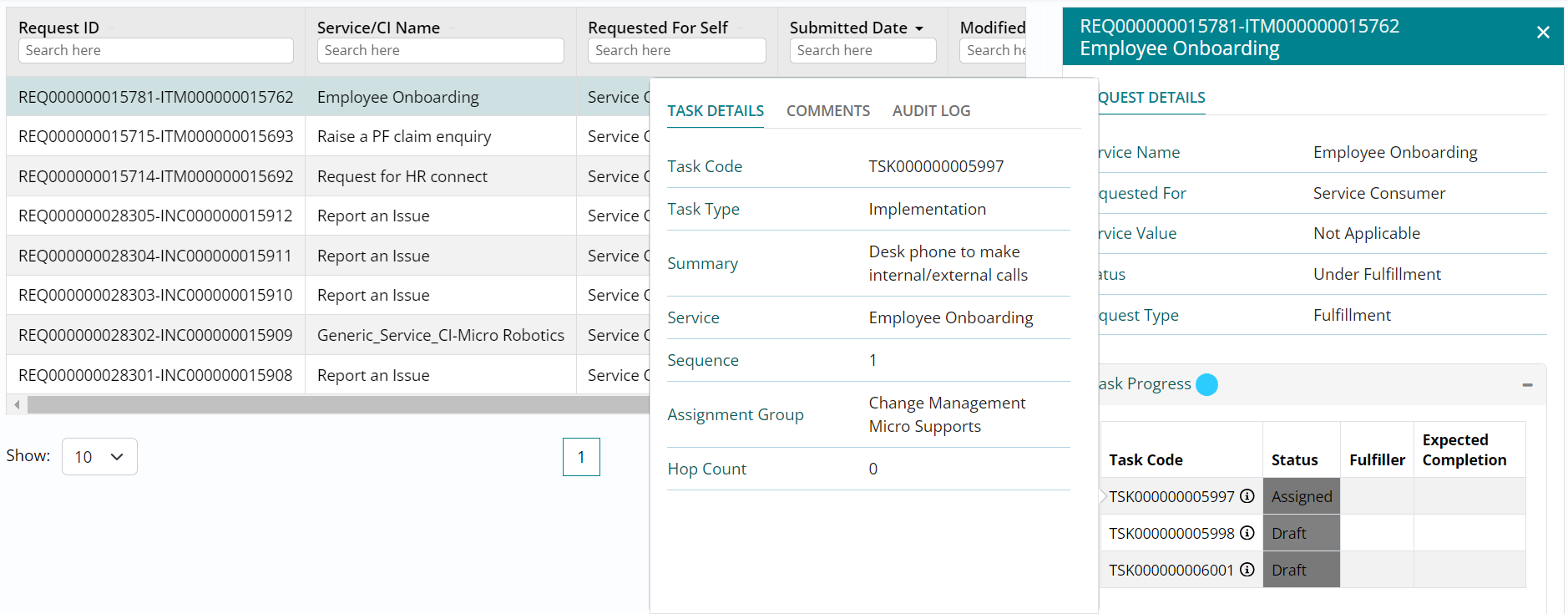Sort by Submitted Date arrow
Viewport: 1568px width, 614px height.
pyautogui.click(x=919, y=28)
